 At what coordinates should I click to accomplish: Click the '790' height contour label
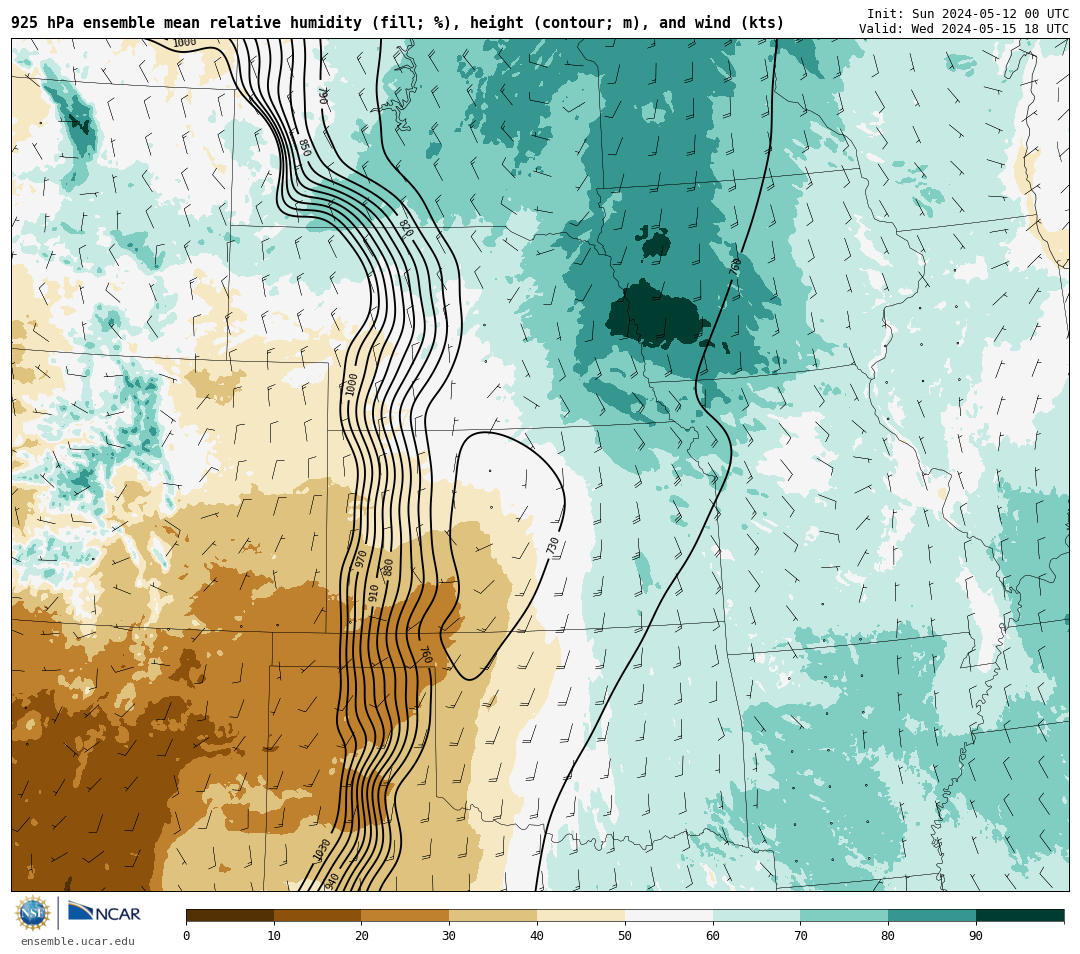point(324,96)
